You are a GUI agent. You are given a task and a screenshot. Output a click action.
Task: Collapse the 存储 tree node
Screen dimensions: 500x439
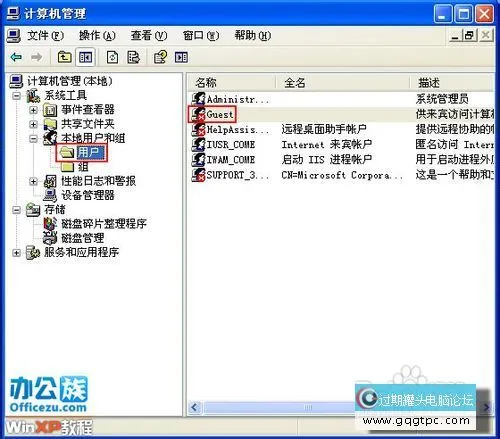coord(16,210)
